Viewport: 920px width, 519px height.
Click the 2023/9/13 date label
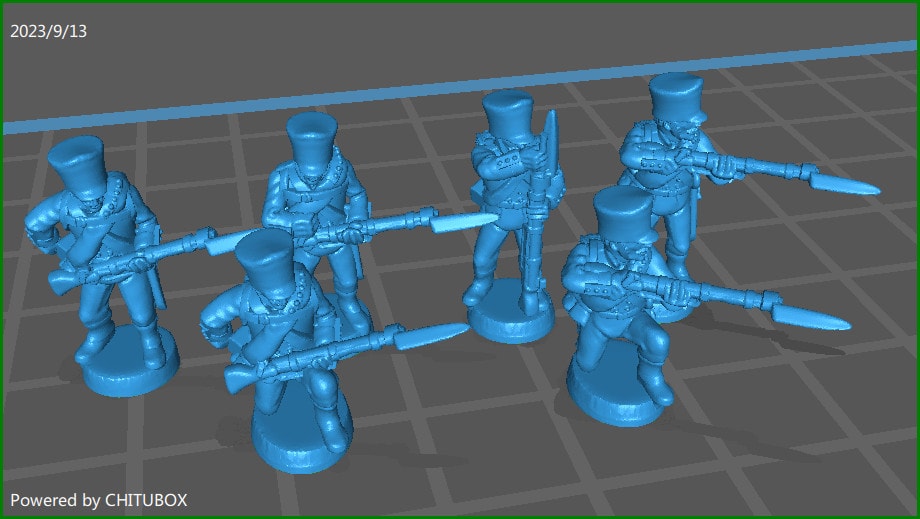pos(49,31)
